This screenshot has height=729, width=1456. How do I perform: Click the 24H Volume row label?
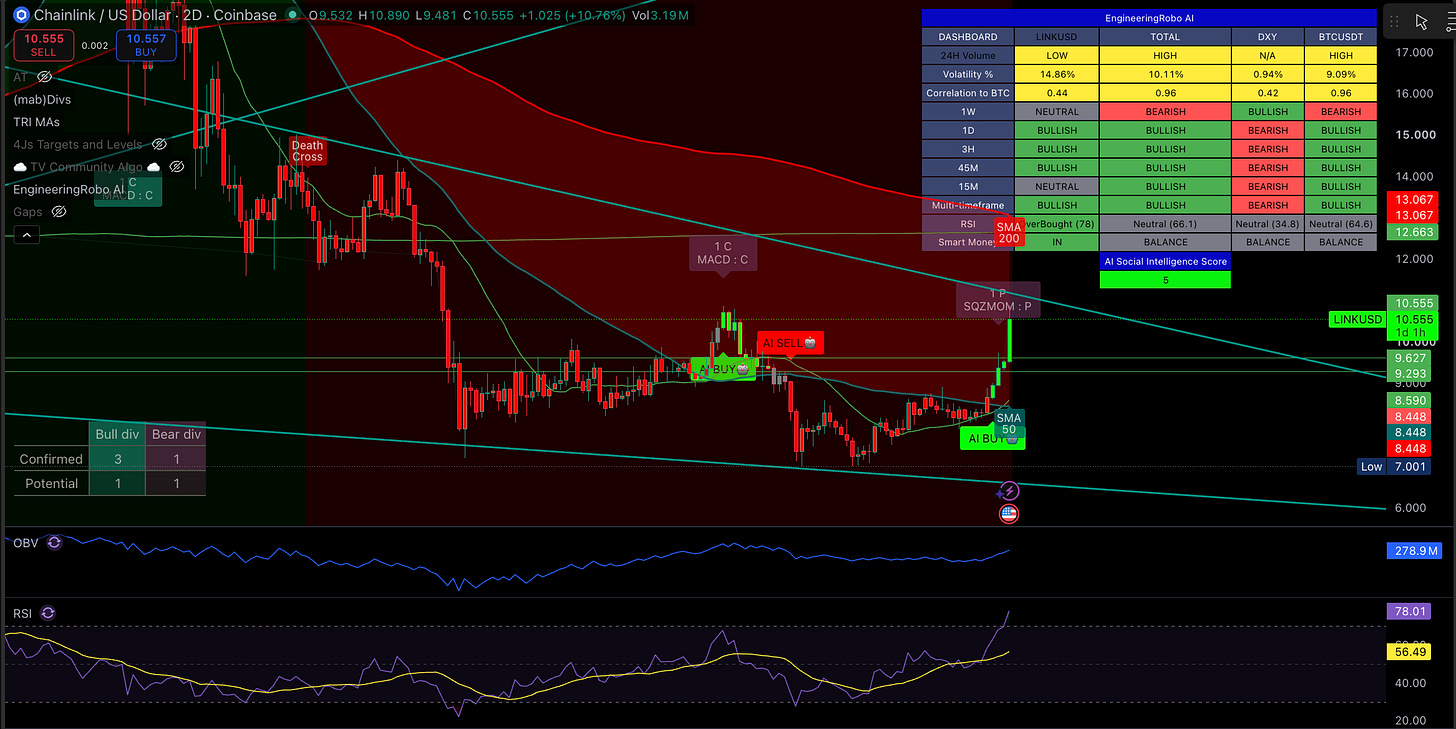(x=968, y=56)
